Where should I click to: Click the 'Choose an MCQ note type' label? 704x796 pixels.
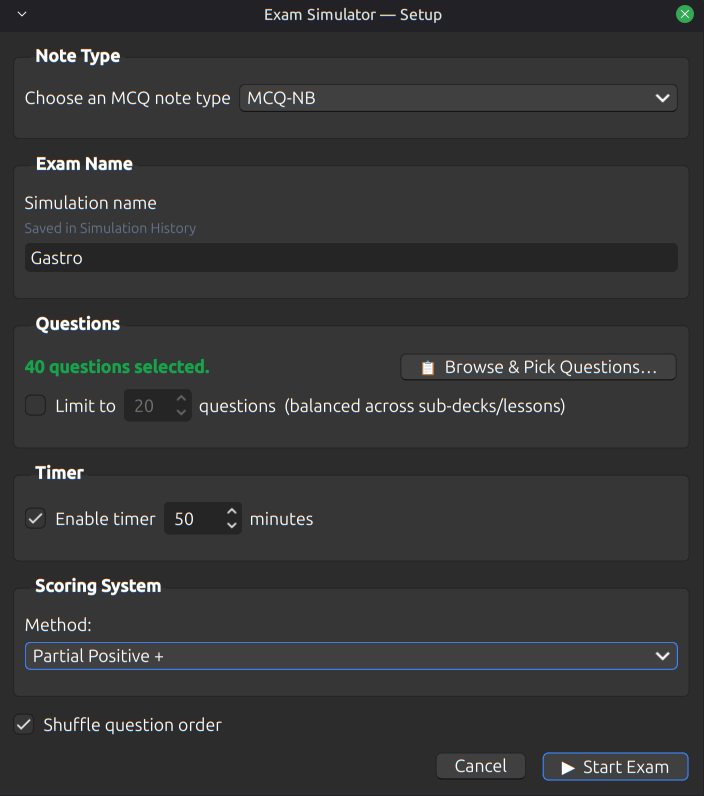tap(127, 98)
